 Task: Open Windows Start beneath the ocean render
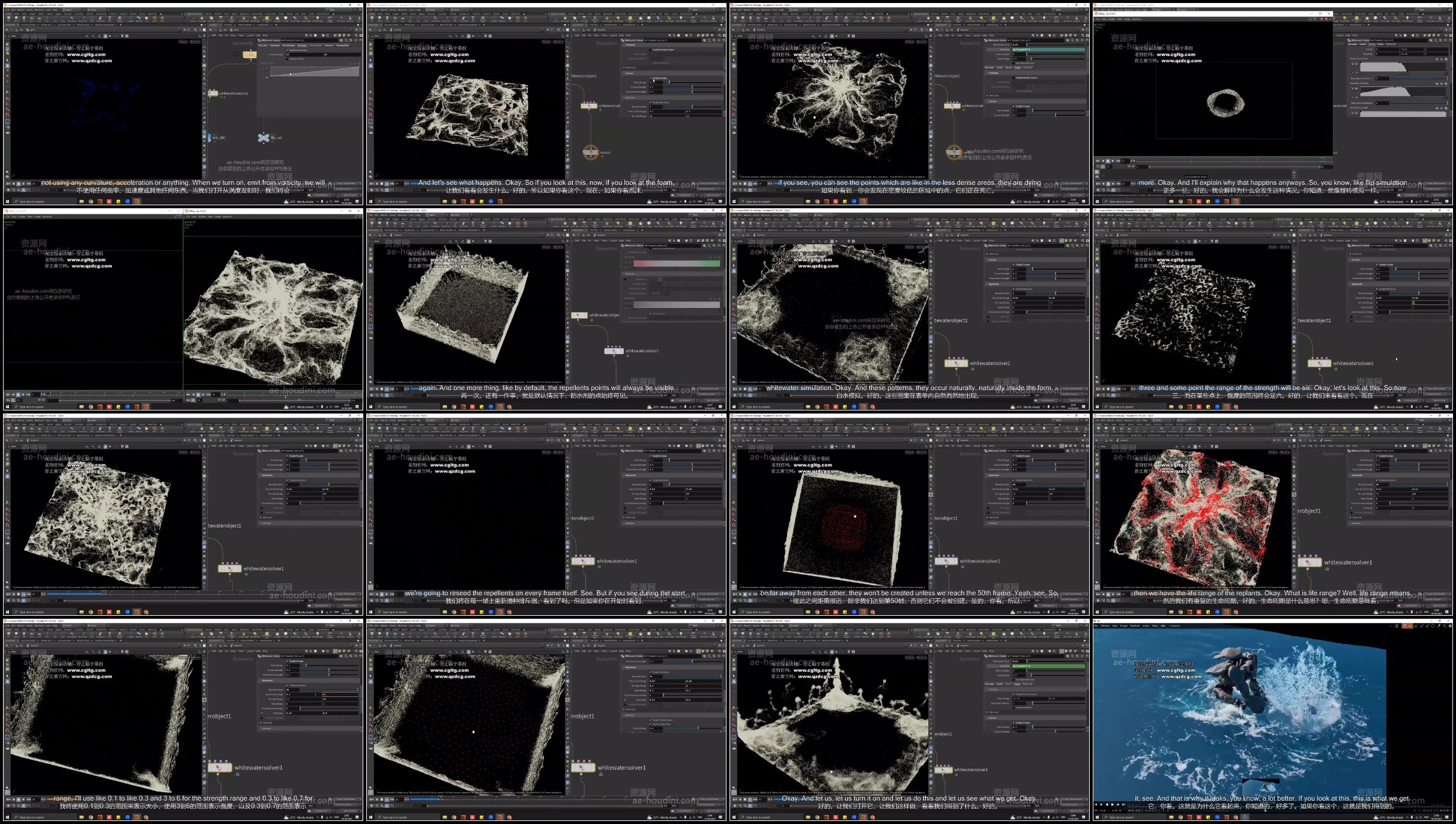(x=1097, y=817)
